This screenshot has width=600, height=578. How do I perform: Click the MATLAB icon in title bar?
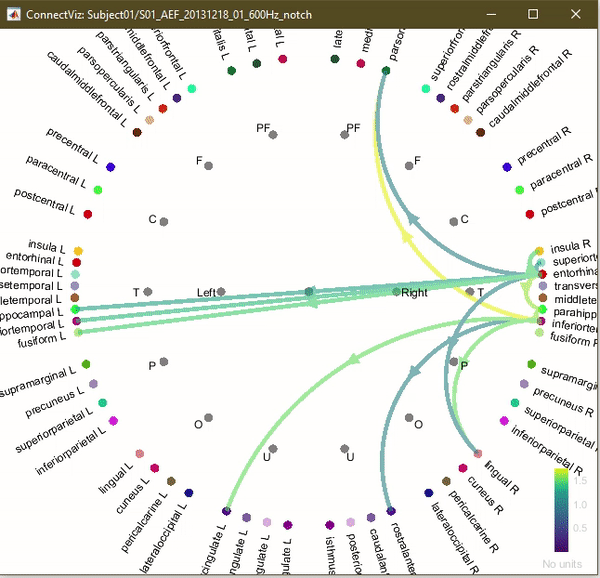click(13, 14)
